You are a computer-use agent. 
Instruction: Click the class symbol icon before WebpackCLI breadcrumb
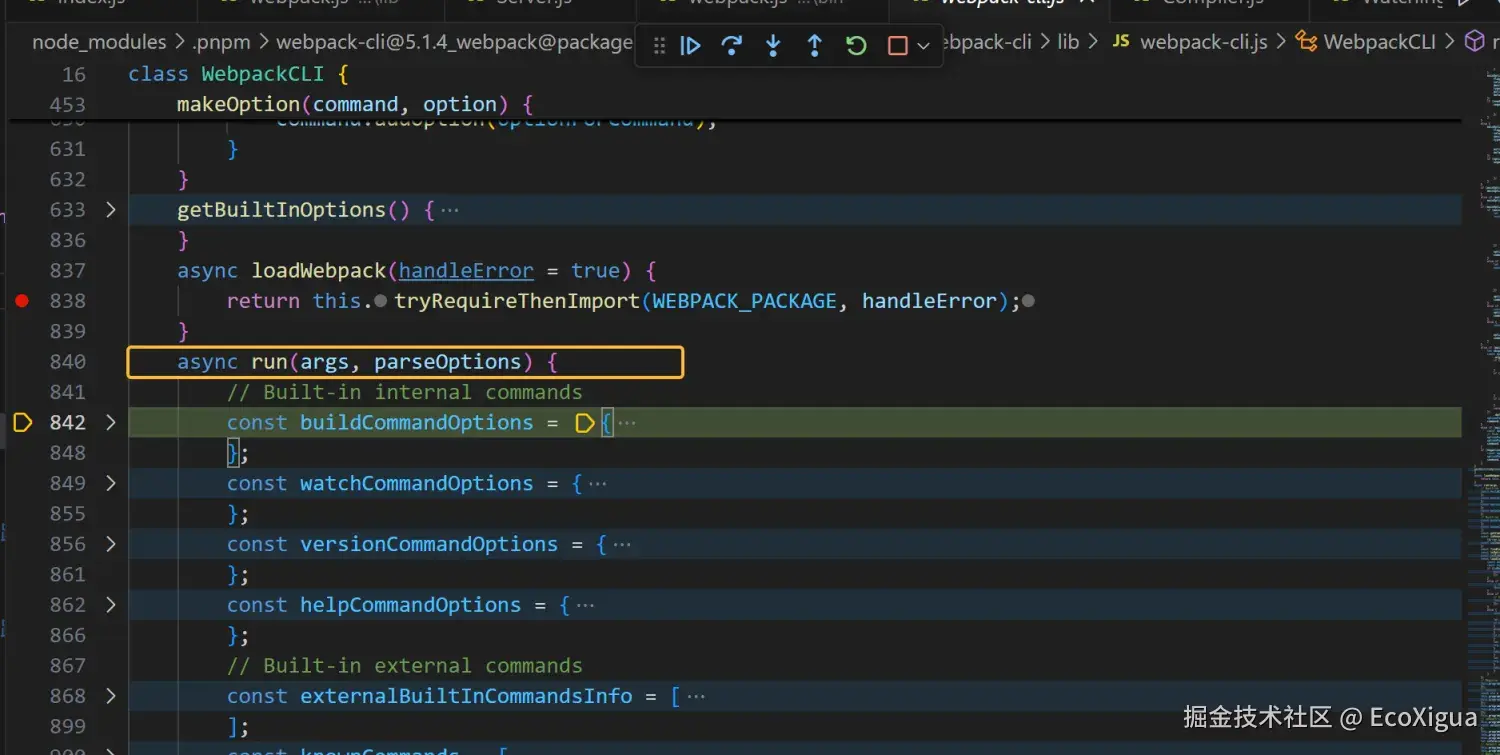(x=1306, y=42)
